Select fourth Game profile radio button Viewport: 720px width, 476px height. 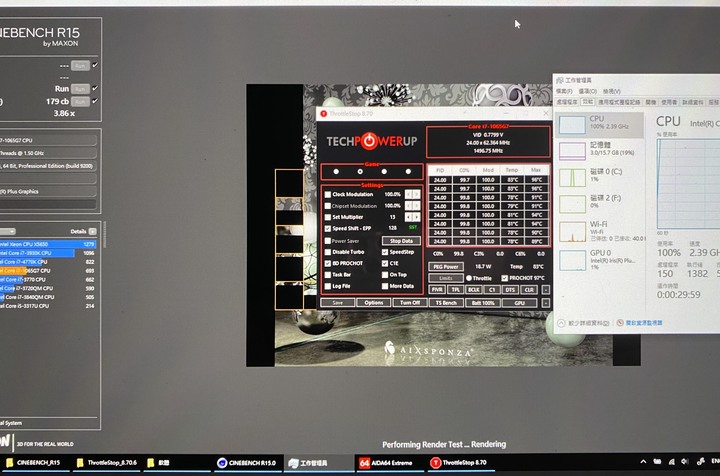pos(408,172)
